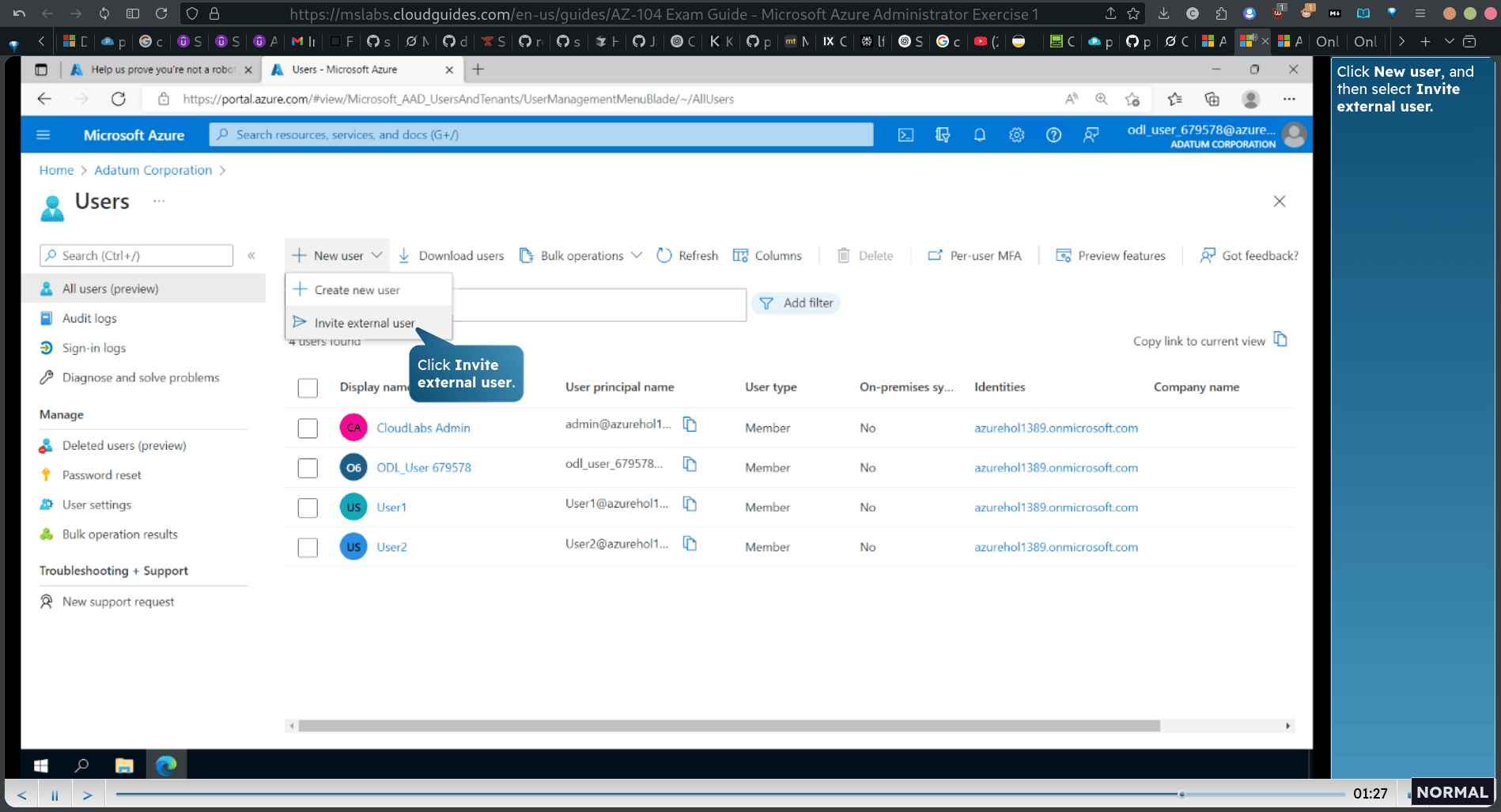
Task: Go to previous guide step
Action: pyautogui.click(x=22, y=795)
